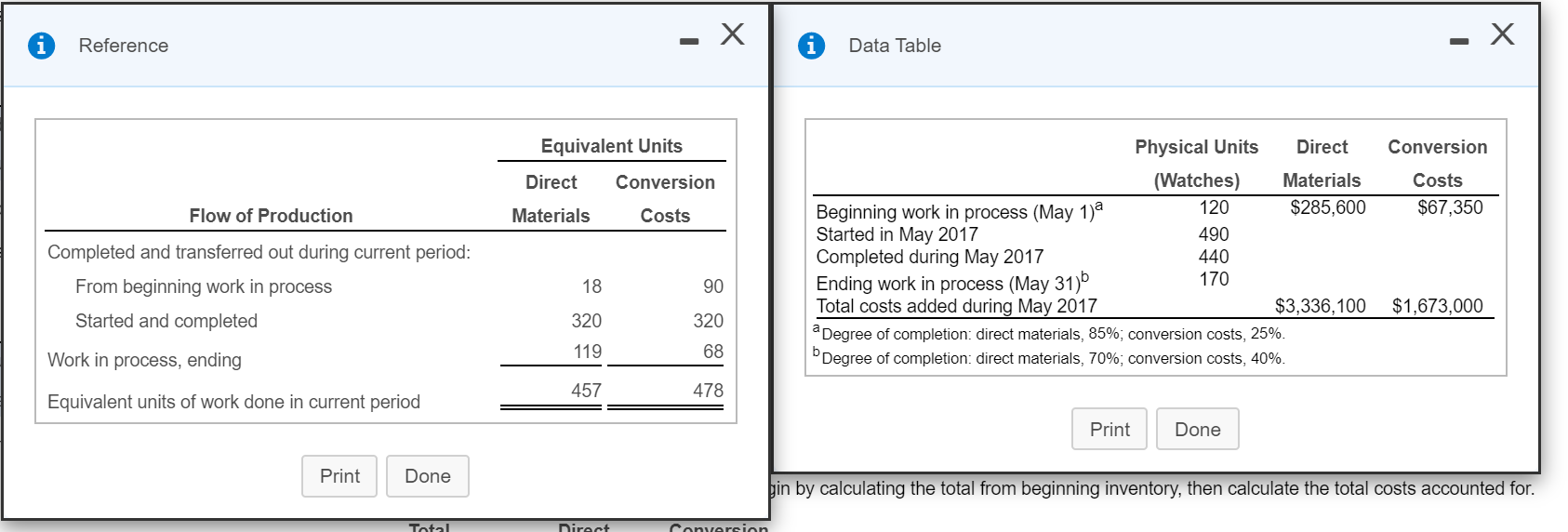Select total direct materials value 457
The image size is (1568, 532).
(586, 391)
